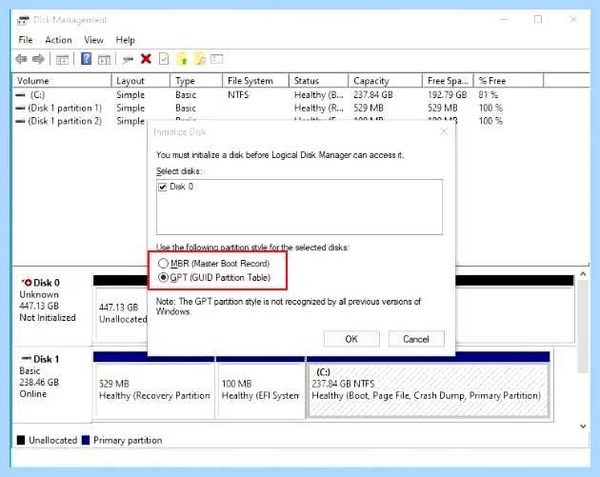The height and width of the screenshot is (477, 600).
Task: Click '529 MB' capacity cell in volume list
Action: (368, 108)
